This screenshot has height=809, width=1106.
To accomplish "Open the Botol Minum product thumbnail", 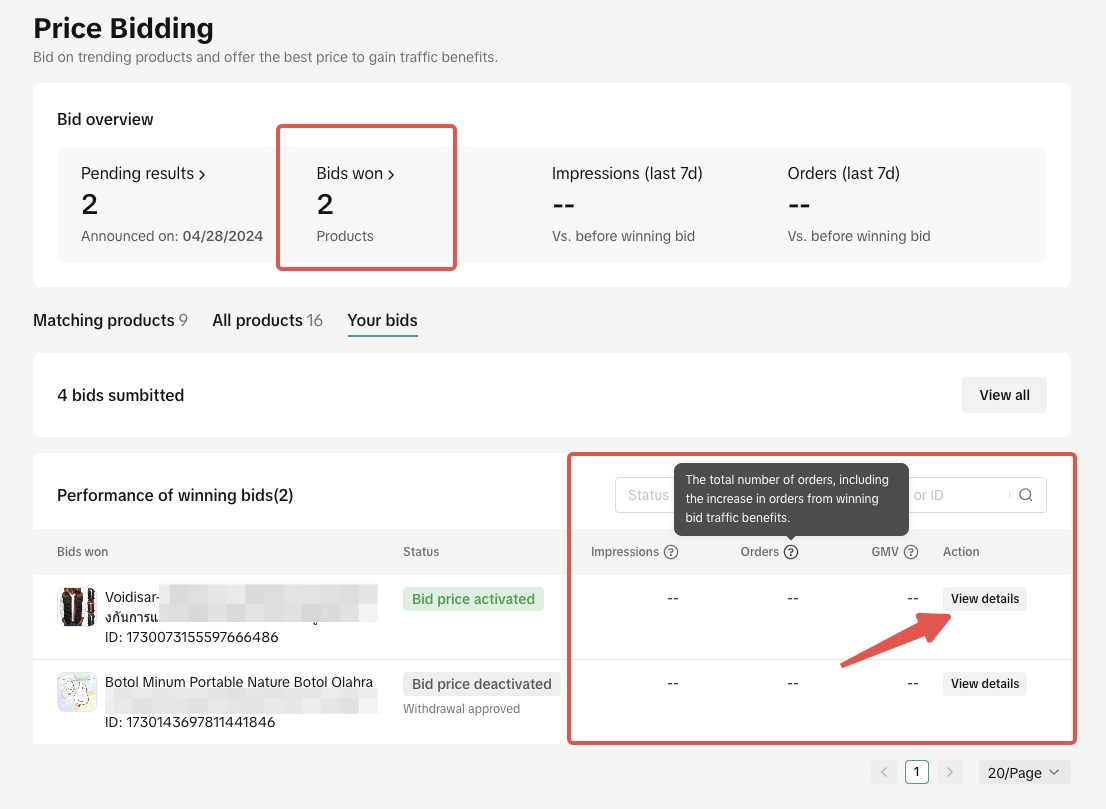I will tap(77, 692).
